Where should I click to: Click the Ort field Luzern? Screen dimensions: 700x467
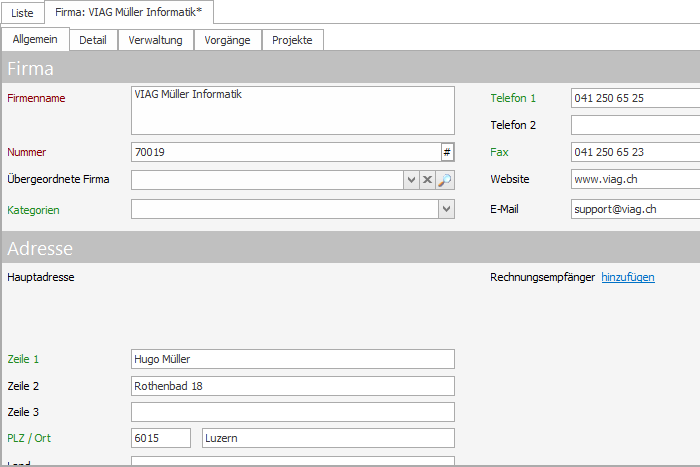(x=328, y=438)
